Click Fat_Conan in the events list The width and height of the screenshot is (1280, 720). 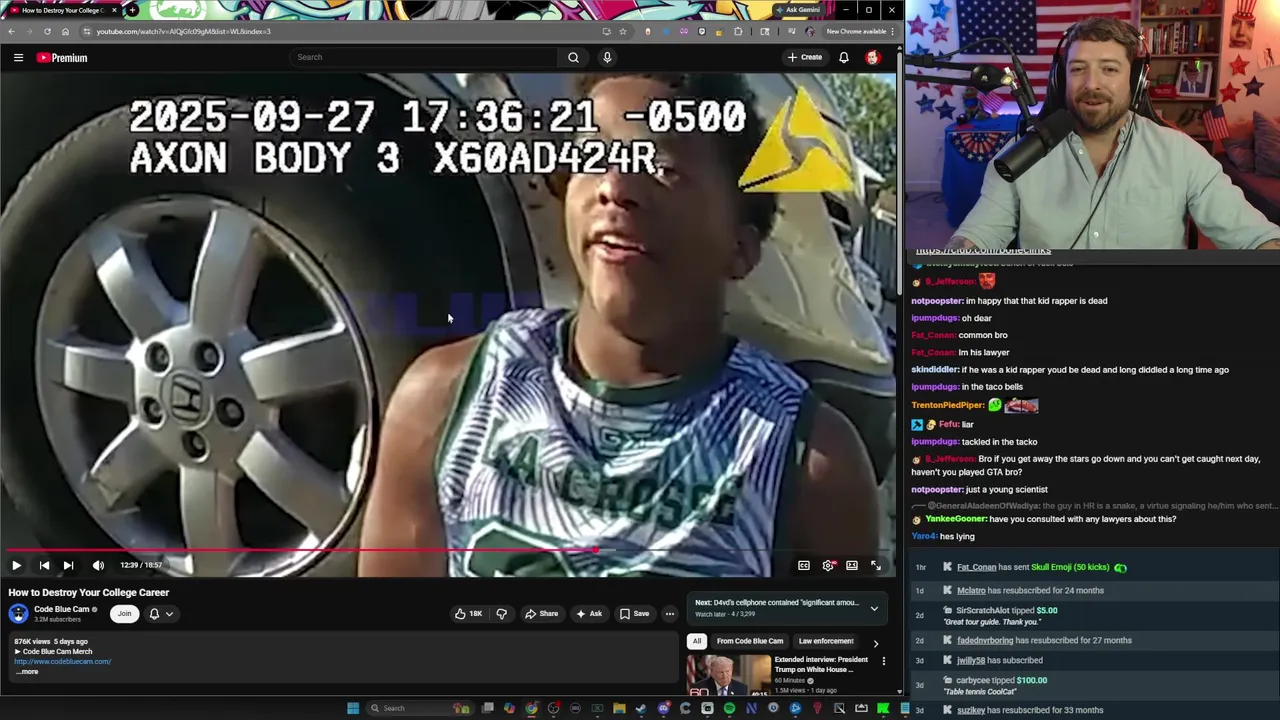[x=976, y=567]
